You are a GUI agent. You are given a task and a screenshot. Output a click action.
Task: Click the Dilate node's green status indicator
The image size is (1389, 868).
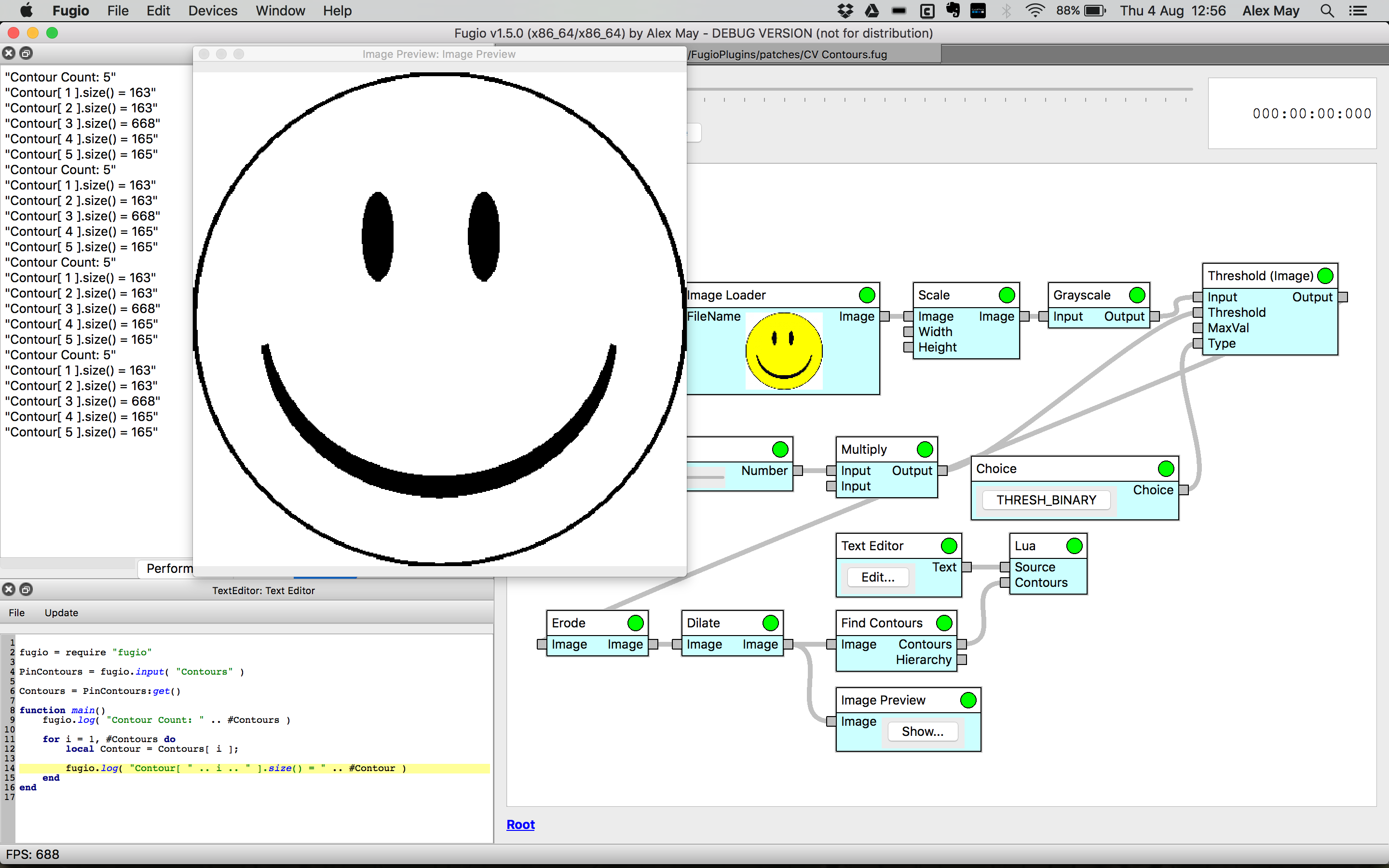click(x=770, y=623)
